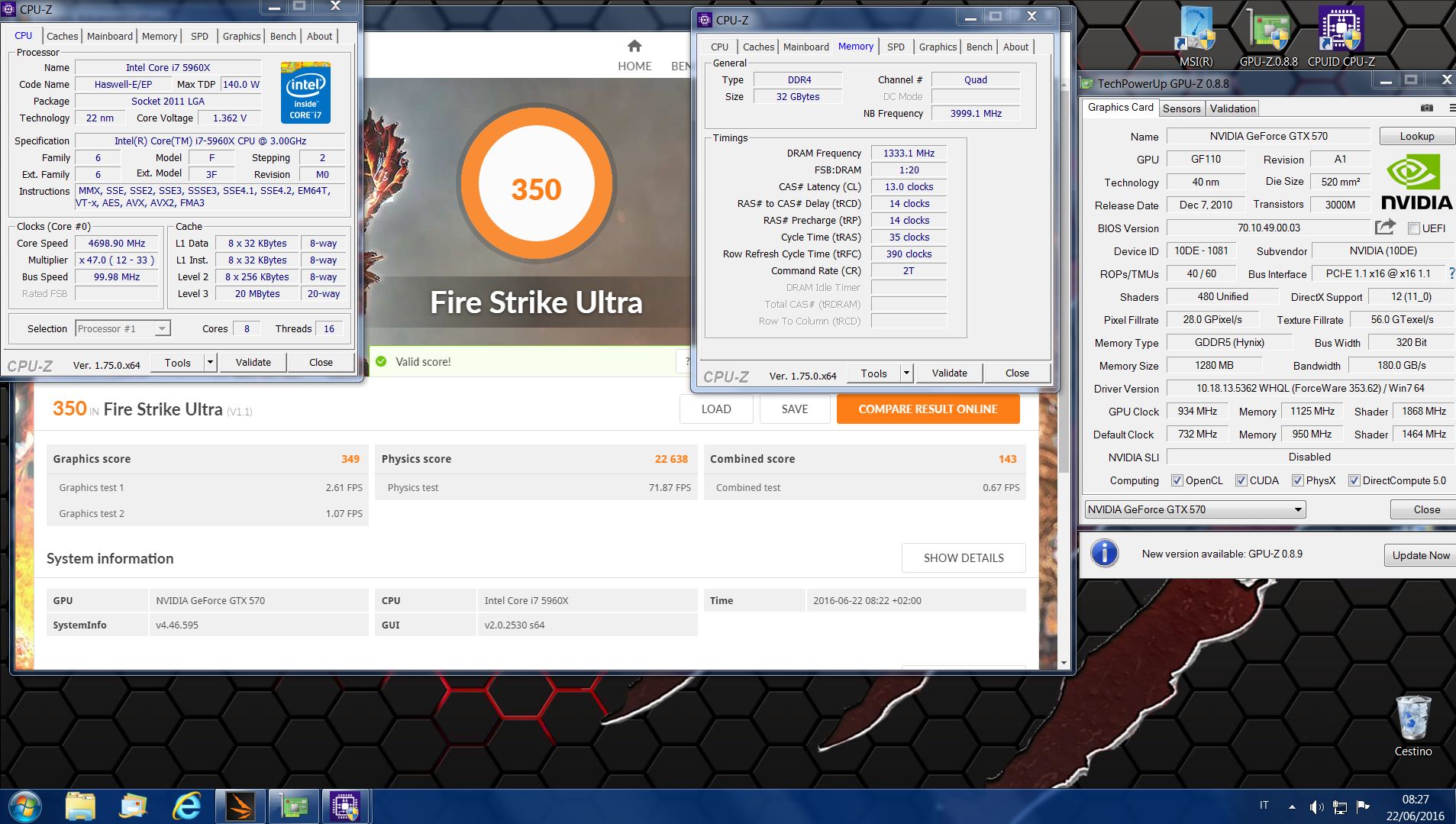Expand Tools dropdown arrow in CPU-Z CPU window
This screenshot has width=1456, height=824.
[211, 362]
